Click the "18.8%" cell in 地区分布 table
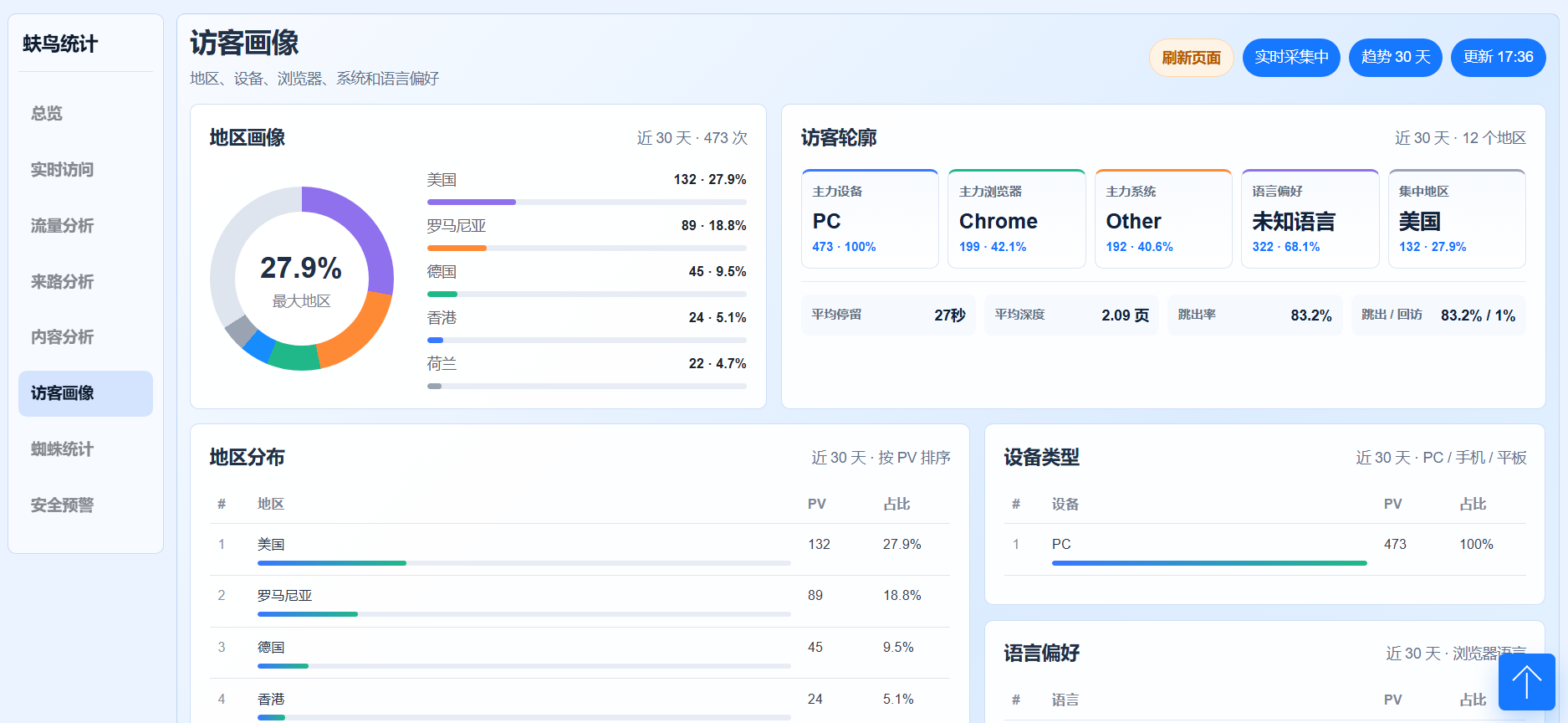 pyautogui.click(x=902, y=596)
